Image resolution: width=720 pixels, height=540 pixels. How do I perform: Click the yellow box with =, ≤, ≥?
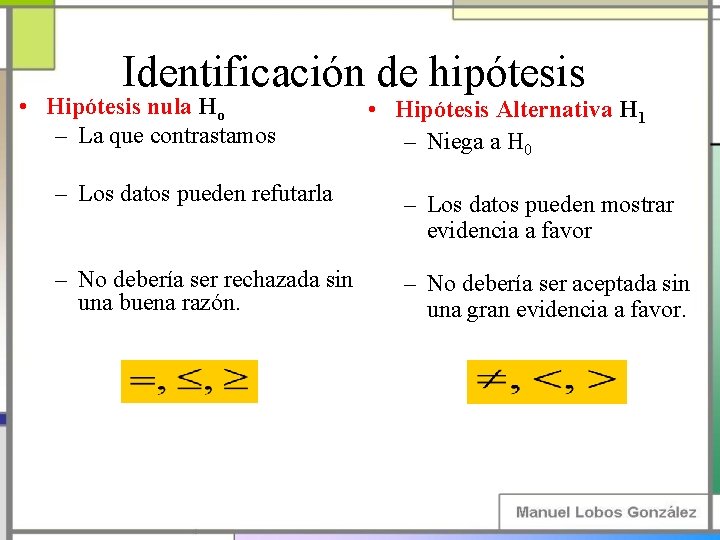tap(189, 381)
